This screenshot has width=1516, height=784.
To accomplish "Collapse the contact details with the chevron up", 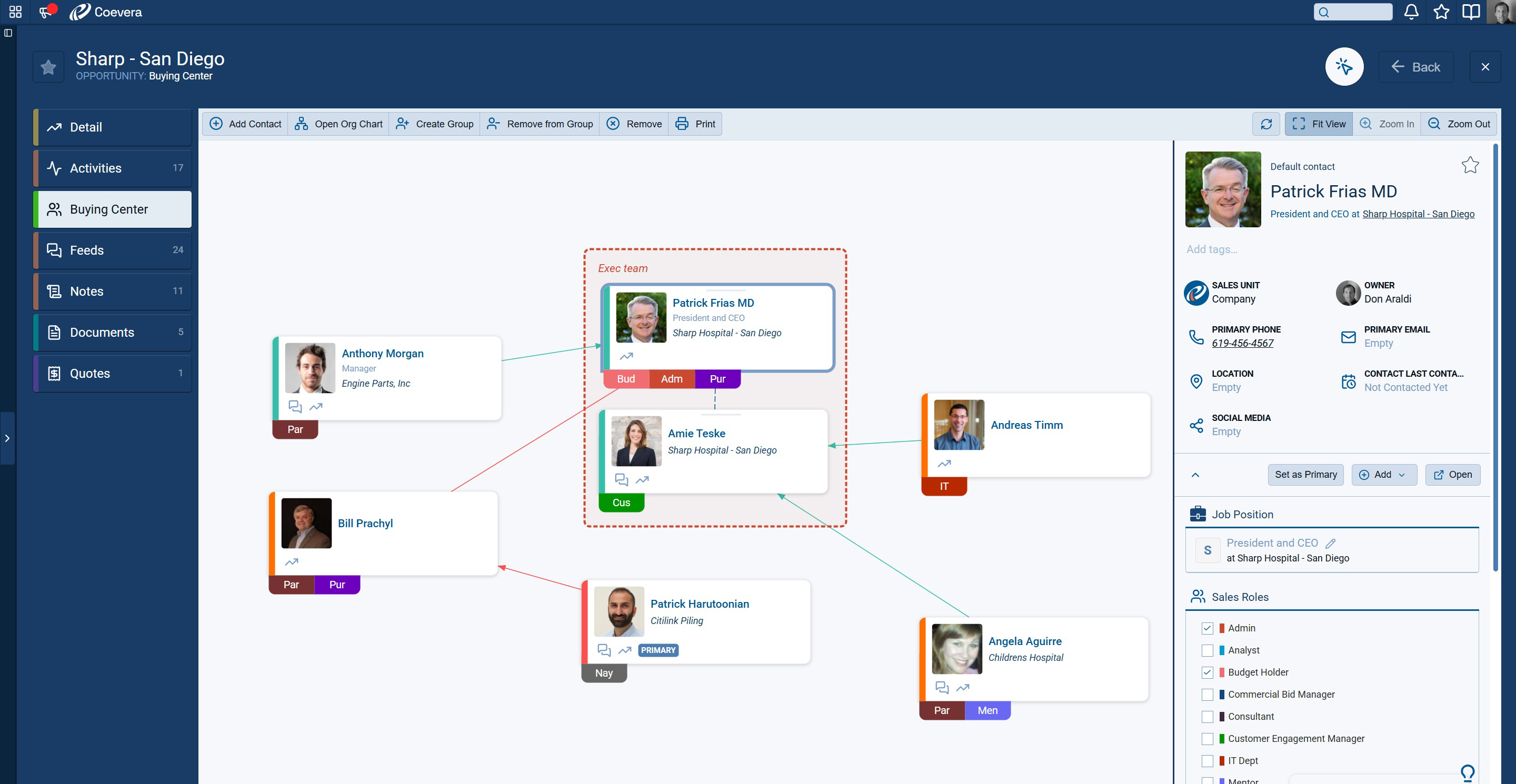I will click(x=1195, y=475).
